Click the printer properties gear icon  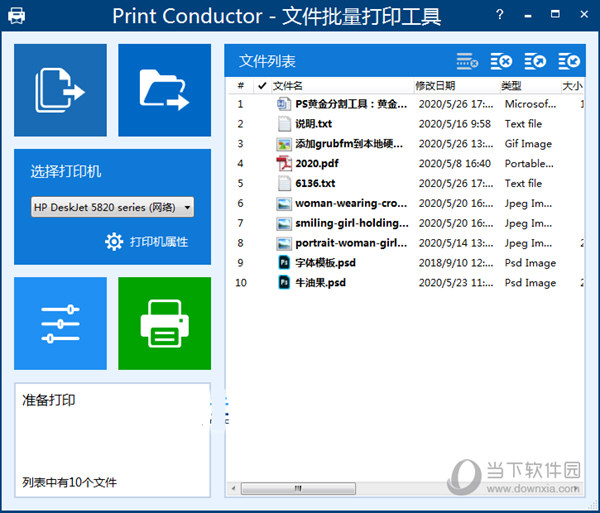point(114,242)
